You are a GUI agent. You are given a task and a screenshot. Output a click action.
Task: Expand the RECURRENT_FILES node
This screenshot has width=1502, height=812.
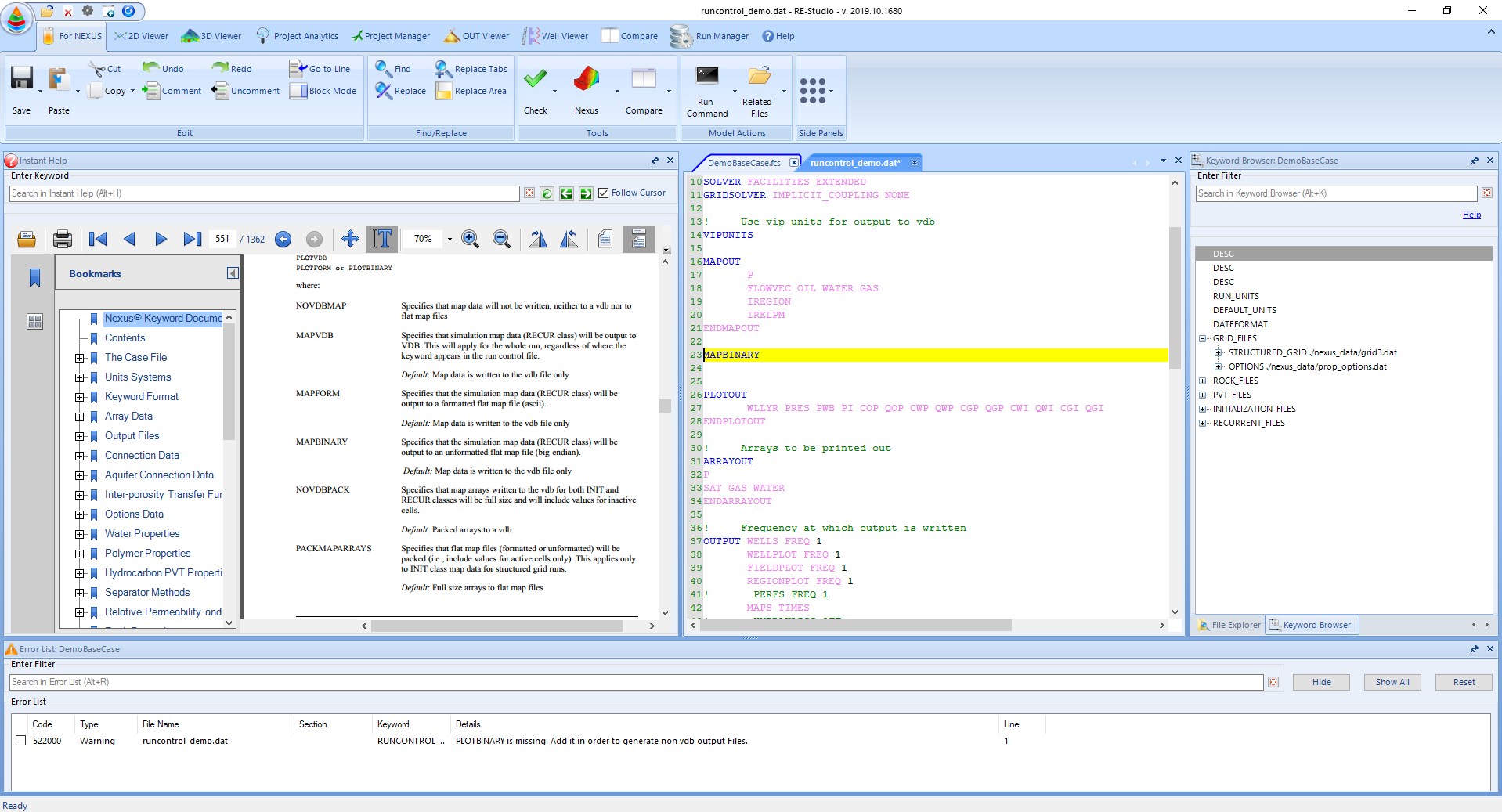pyautogui.click(x=1202, y=423)
